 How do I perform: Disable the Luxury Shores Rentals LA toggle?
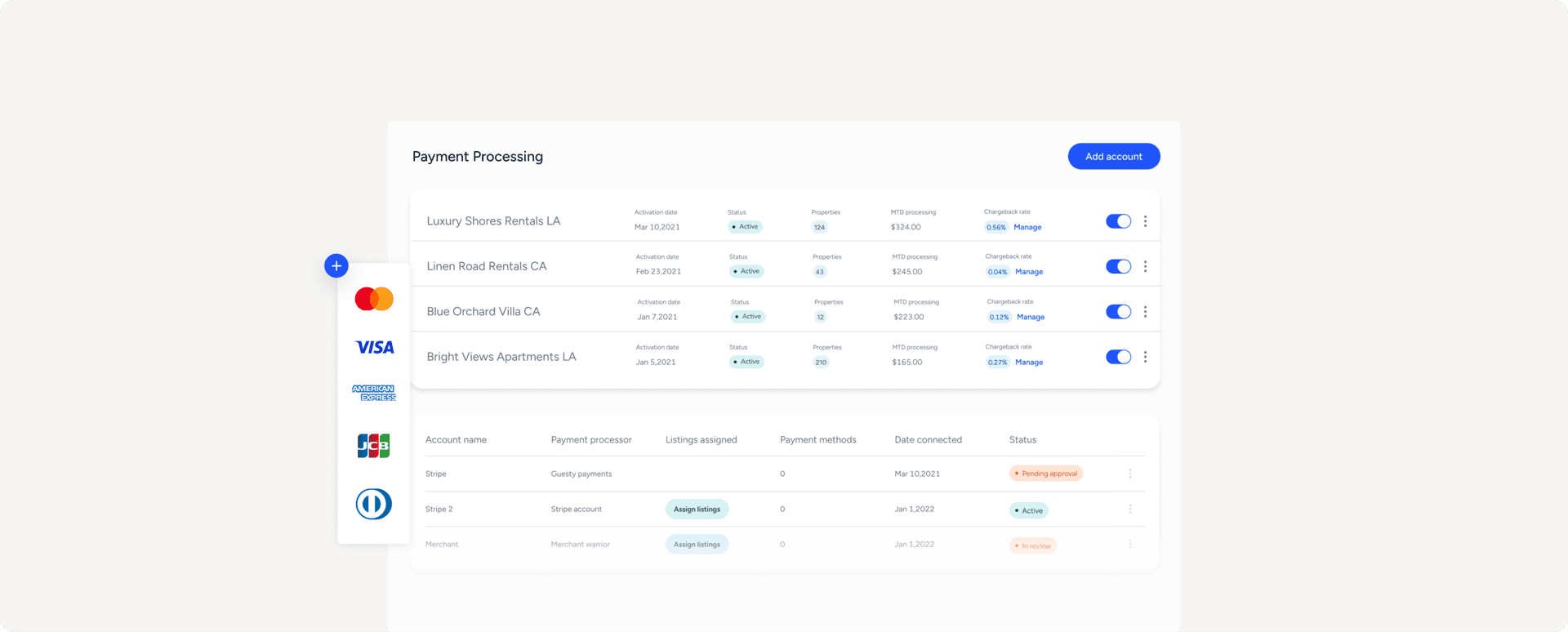pyautogui.click(x=1118, y=221)
